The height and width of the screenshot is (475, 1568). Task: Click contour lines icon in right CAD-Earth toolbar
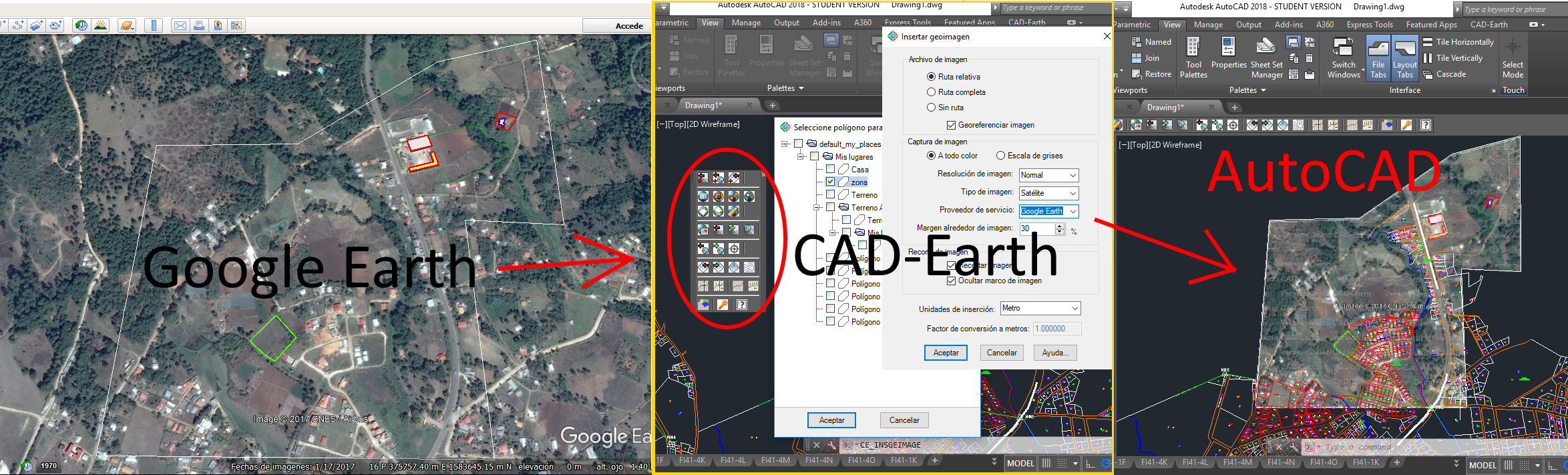(x=1298, y=125)
